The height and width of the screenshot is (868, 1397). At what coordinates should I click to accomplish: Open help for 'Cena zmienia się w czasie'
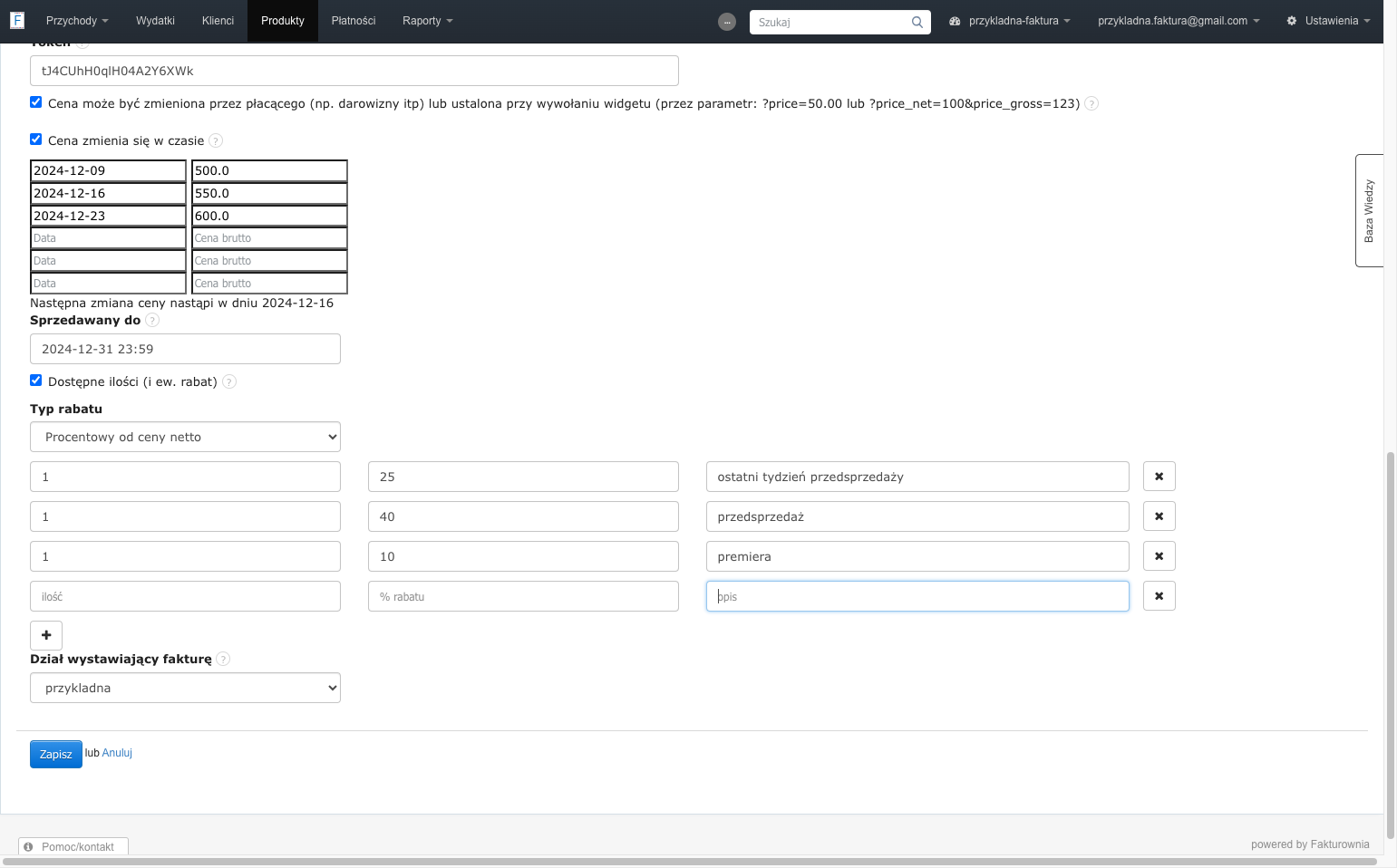216,140
